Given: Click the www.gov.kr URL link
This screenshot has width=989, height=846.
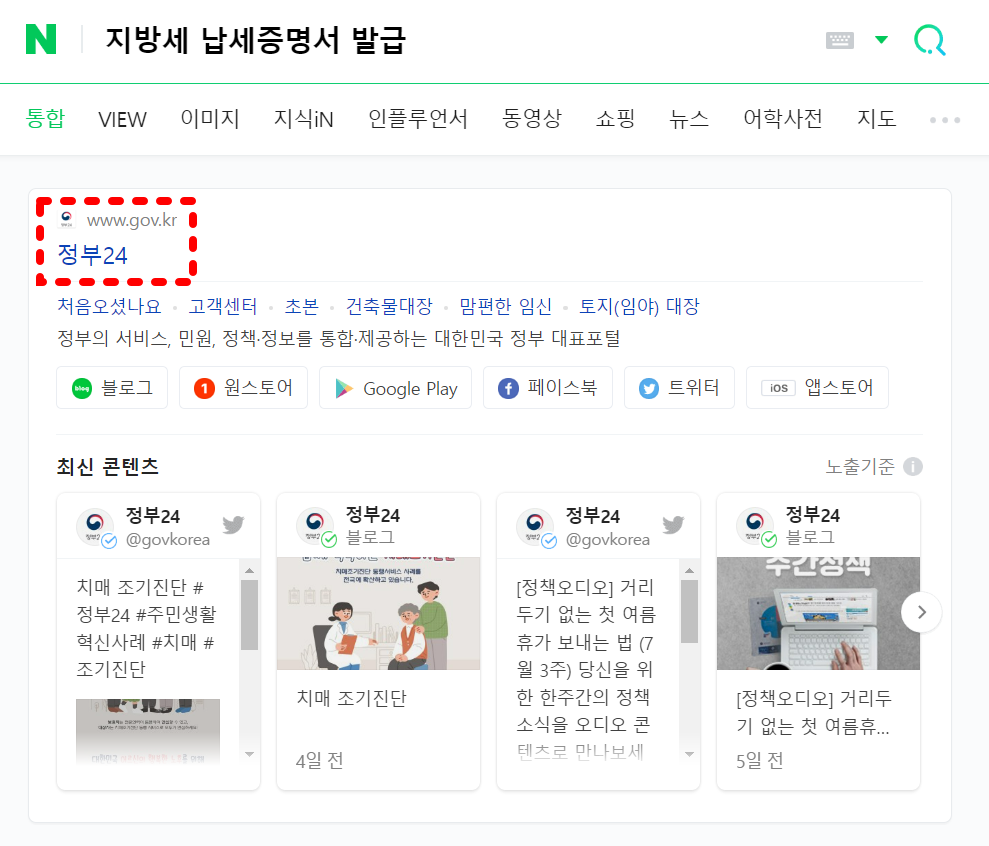Looking at the screenshot, I should 132,220.
